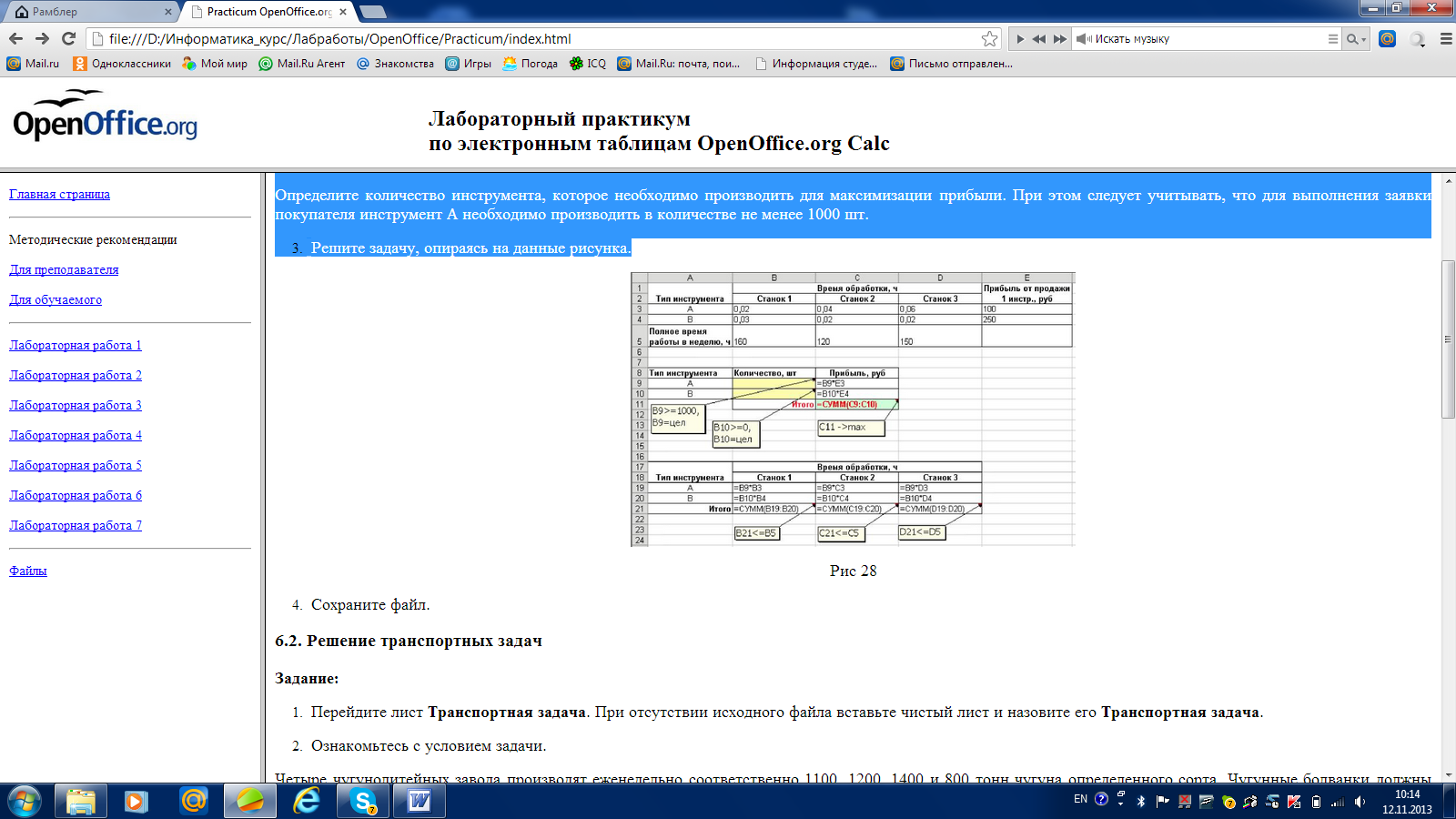Click the OpenOffice.org logo
Screen dimensions: 1456x819
tap(105, 116)
